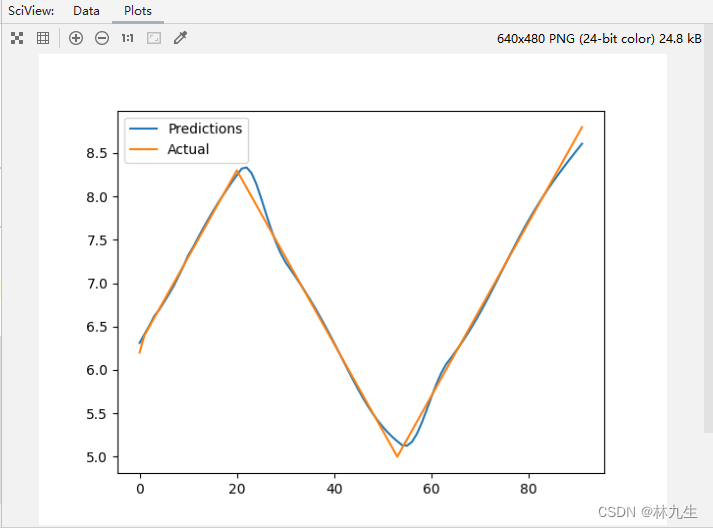
Task: Select the Plots tab
Action: pos(138,10)
